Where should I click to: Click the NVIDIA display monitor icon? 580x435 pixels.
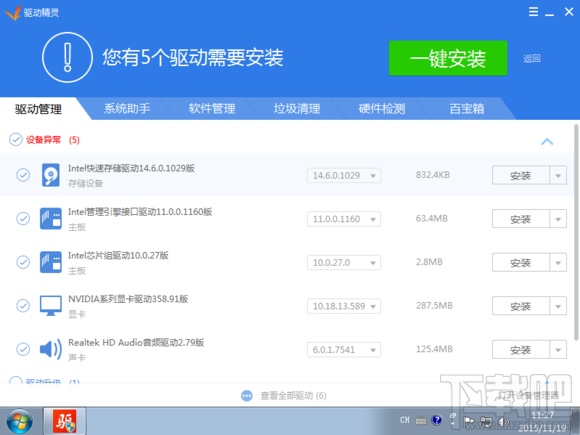coord(51,306)
